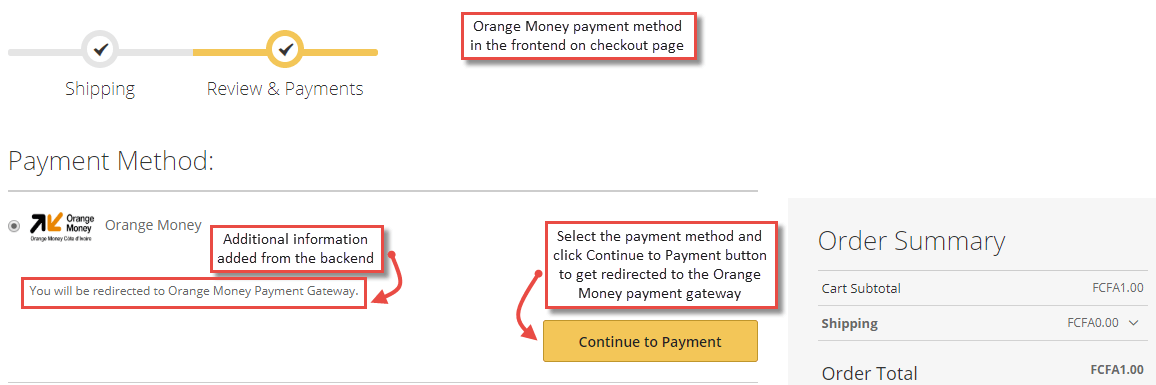1156x385 pixels.
Task: Click the bold Shipping label in Order Summary
Action: point(849,323)
